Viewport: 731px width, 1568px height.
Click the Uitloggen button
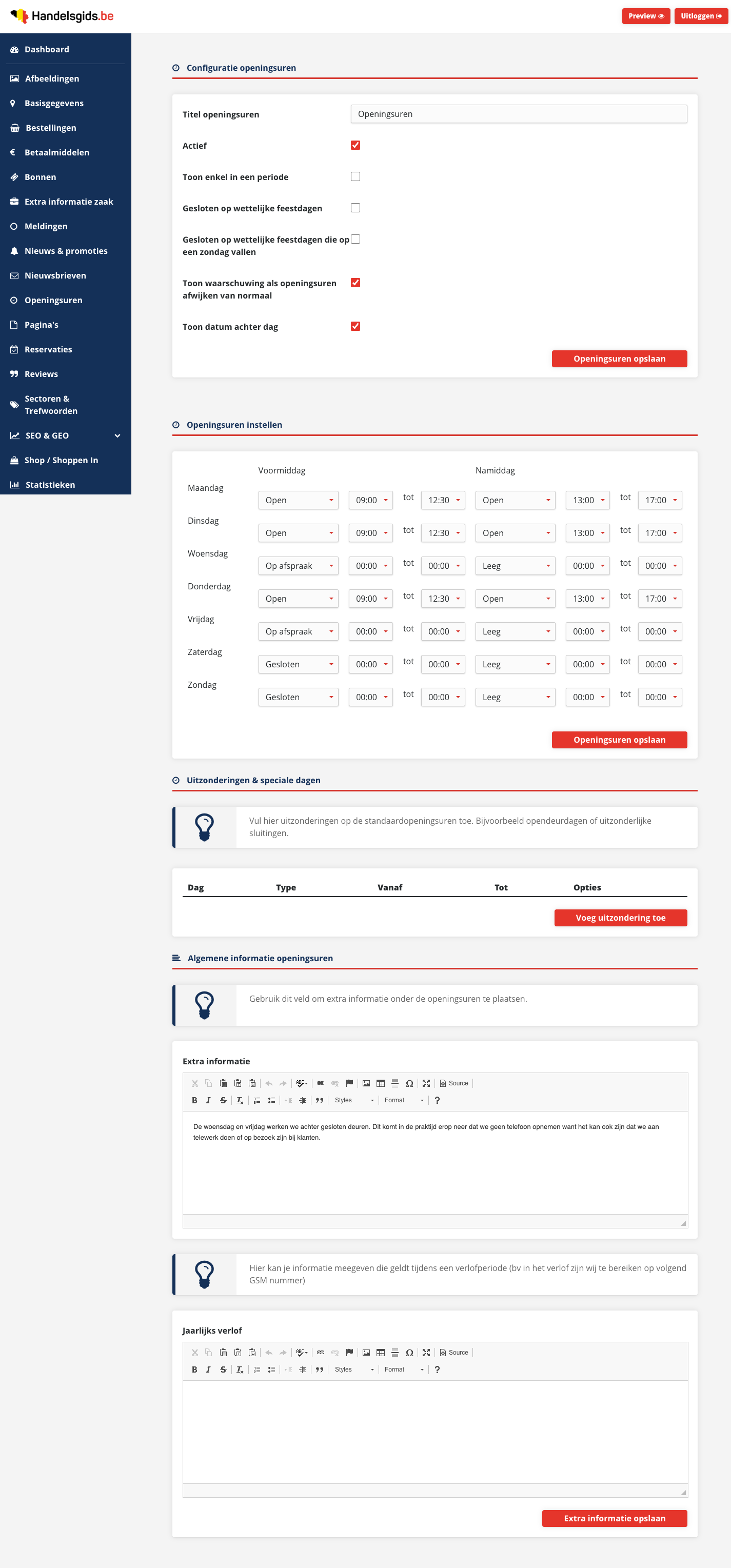tap(701, 16)
